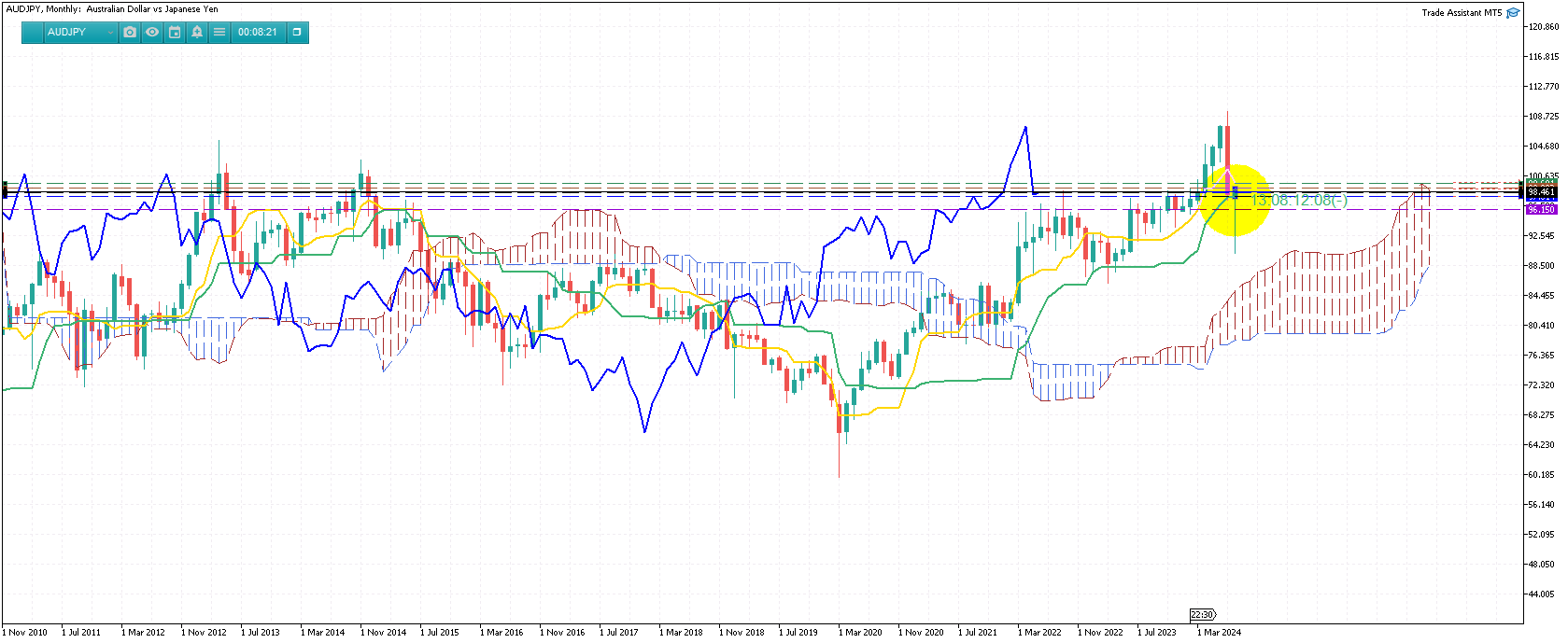1568x643 pixels.
Task: Click the black 98.461 current price label
Action: pyautogui.click(x=1541, y=192)
